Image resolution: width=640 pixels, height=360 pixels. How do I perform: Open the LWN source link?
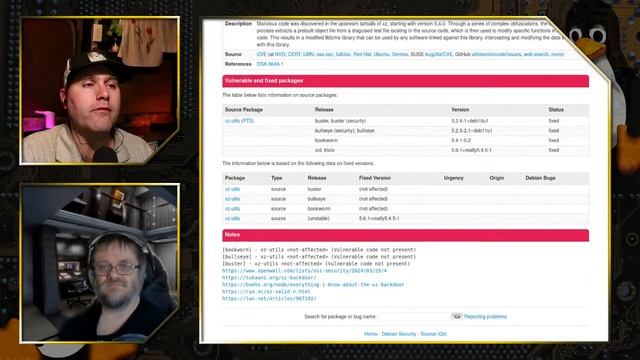[308, 54]
